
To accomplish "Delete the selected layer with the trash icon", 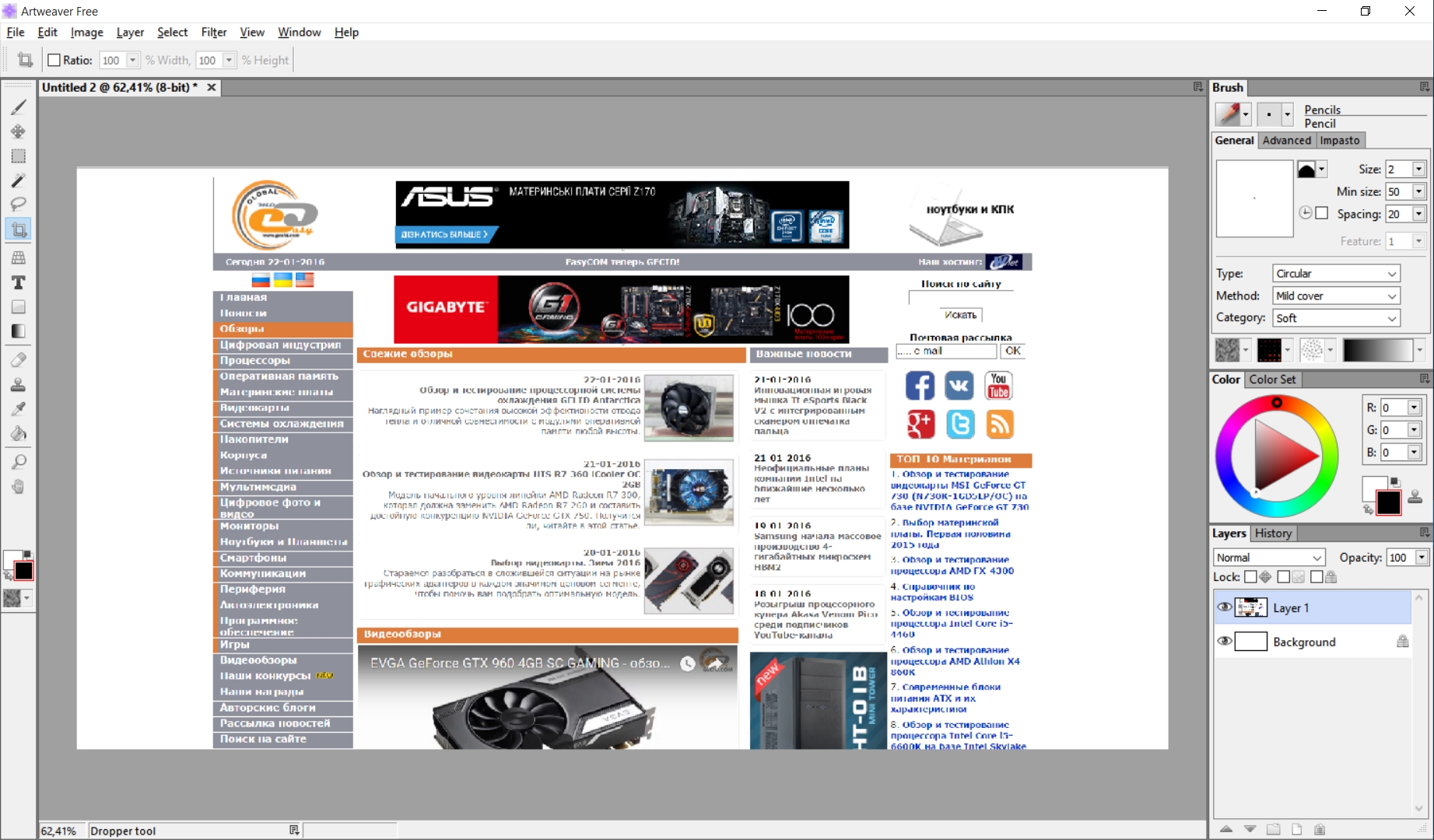I will coord(1320,829).
